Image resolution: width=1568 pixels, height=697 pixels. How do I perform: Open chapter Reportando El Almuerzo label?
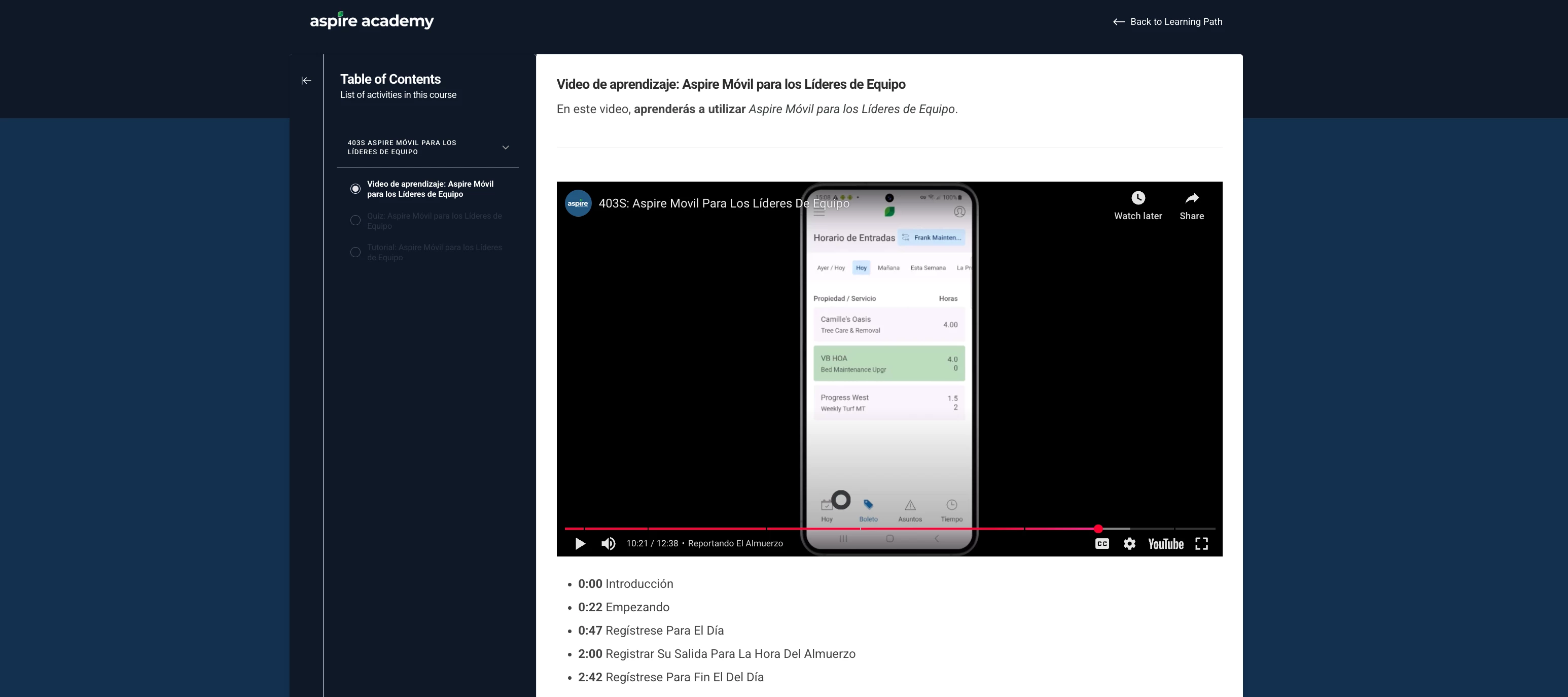point(735,544)
